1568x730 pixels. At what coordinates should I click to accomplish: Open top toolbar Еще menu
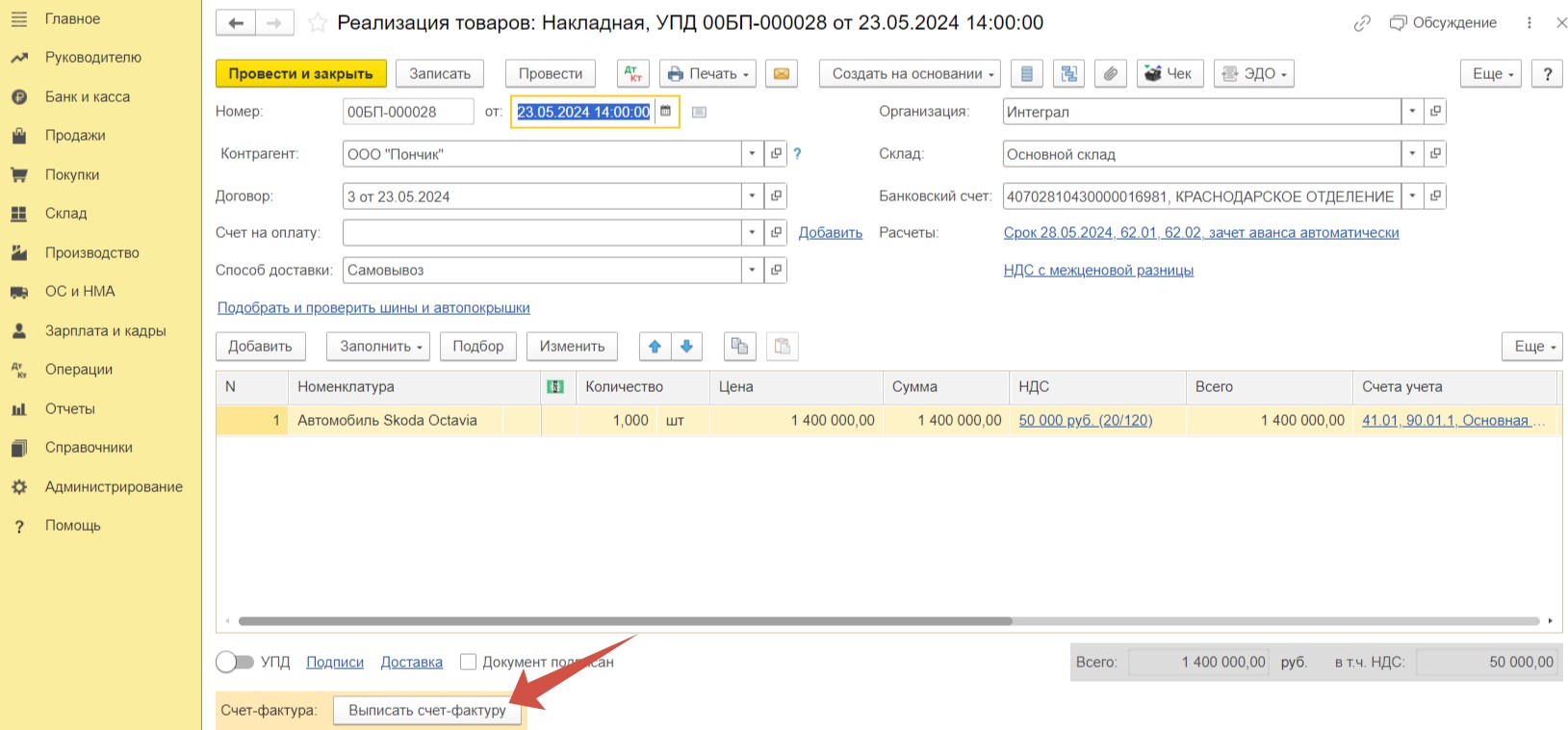point(1491,73)
